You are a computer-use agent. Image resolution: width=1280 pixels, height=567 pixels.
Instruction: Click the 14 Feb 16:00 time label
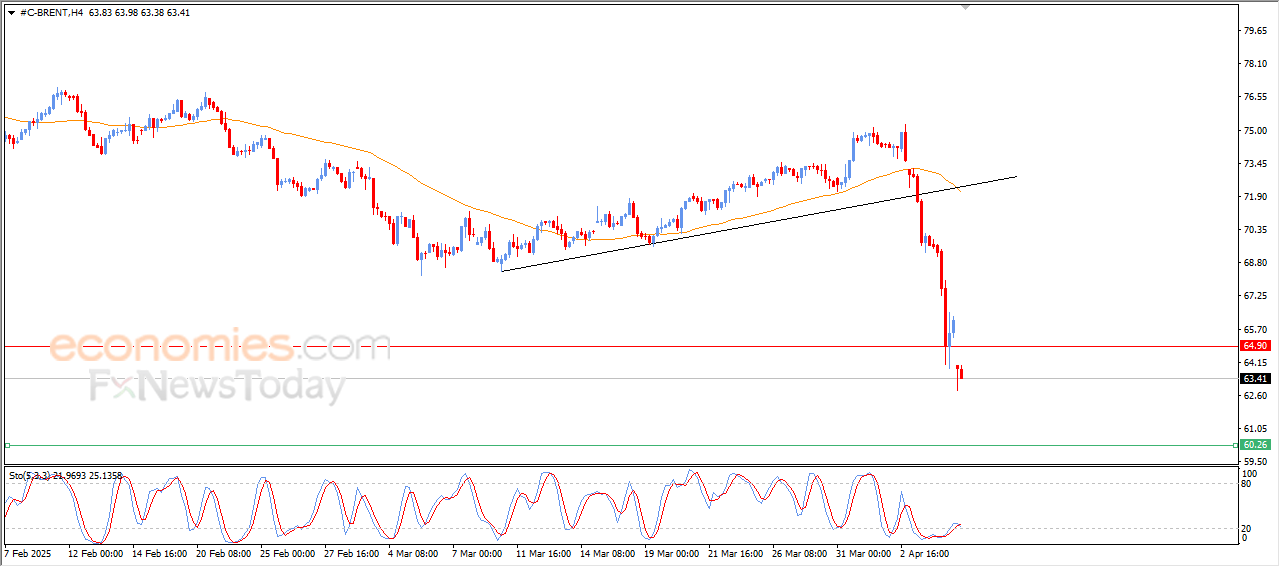coord(159,552)
